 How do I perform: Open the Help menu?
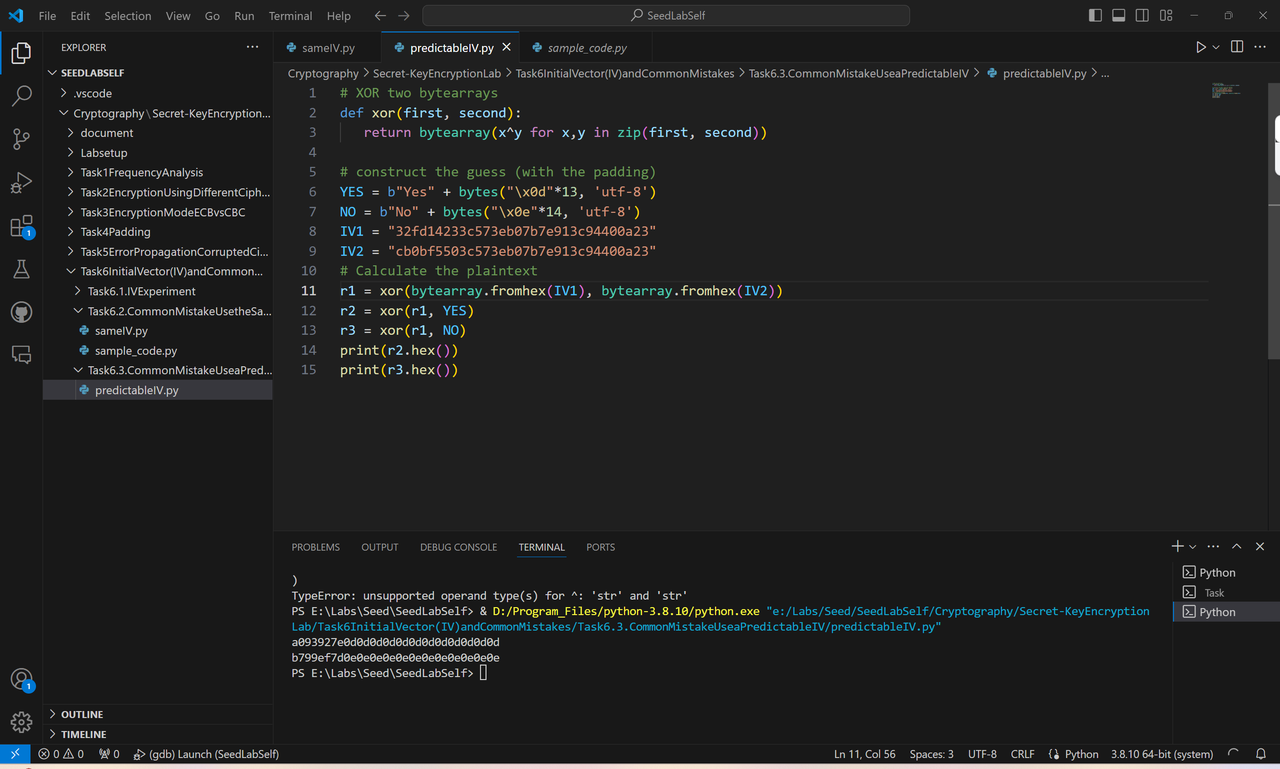339,16
